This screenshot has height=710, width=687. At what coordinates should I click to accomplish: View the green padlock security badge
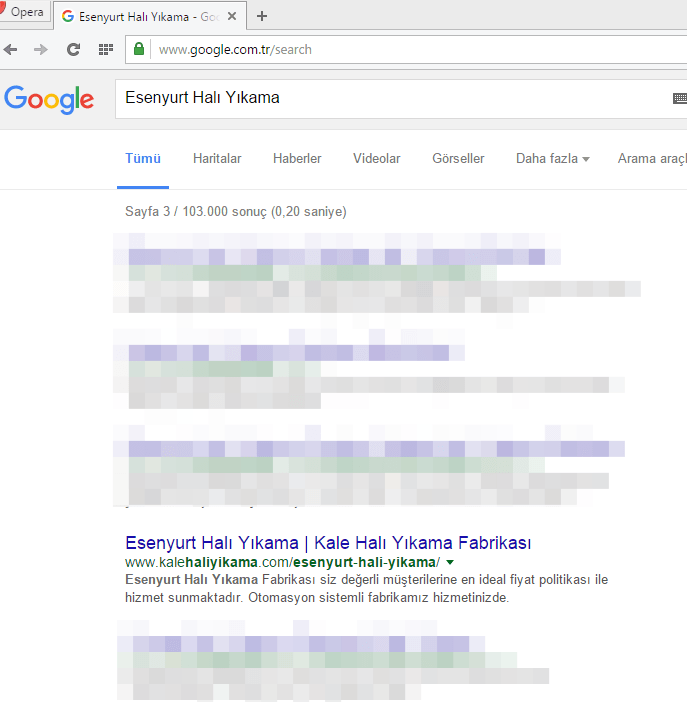pyautogui.click(x=139, y=49)
